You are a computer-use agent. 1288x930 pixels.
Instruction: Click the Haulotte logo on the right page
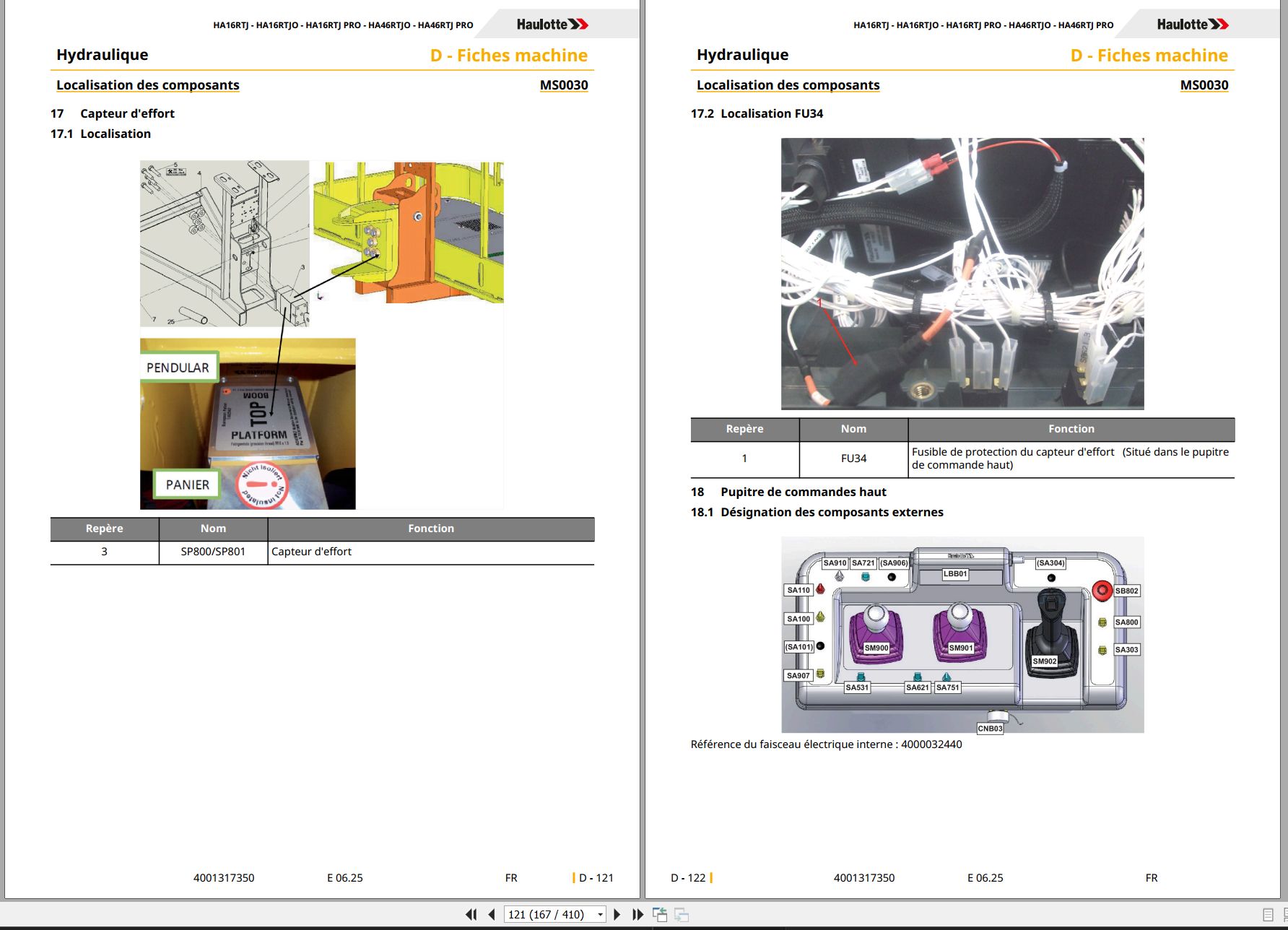[1193, 25]
